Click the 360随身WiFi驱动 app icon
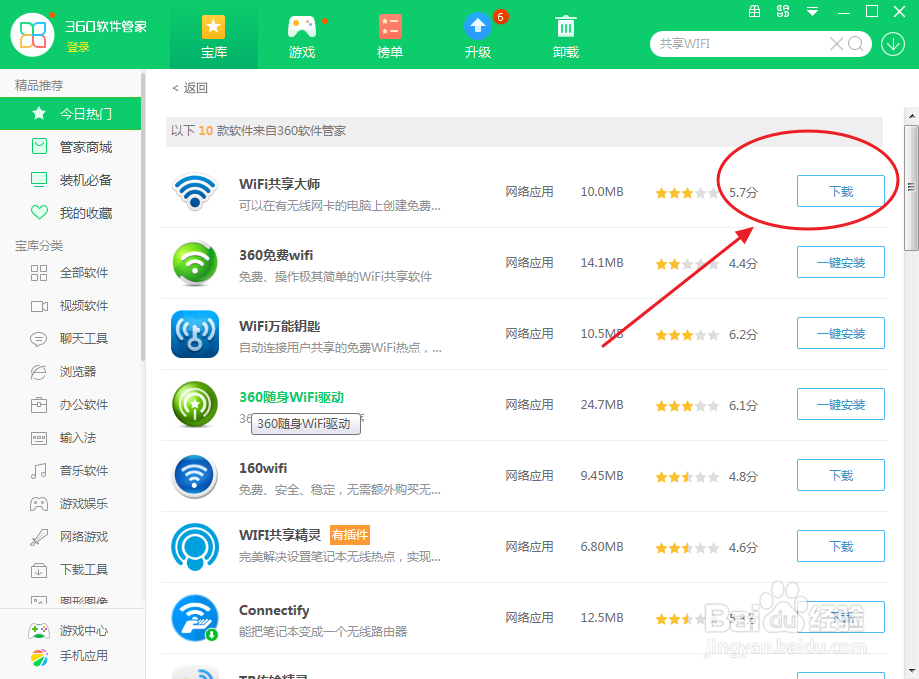This screenshot has height=679, width=919. (x=195, y=405)
